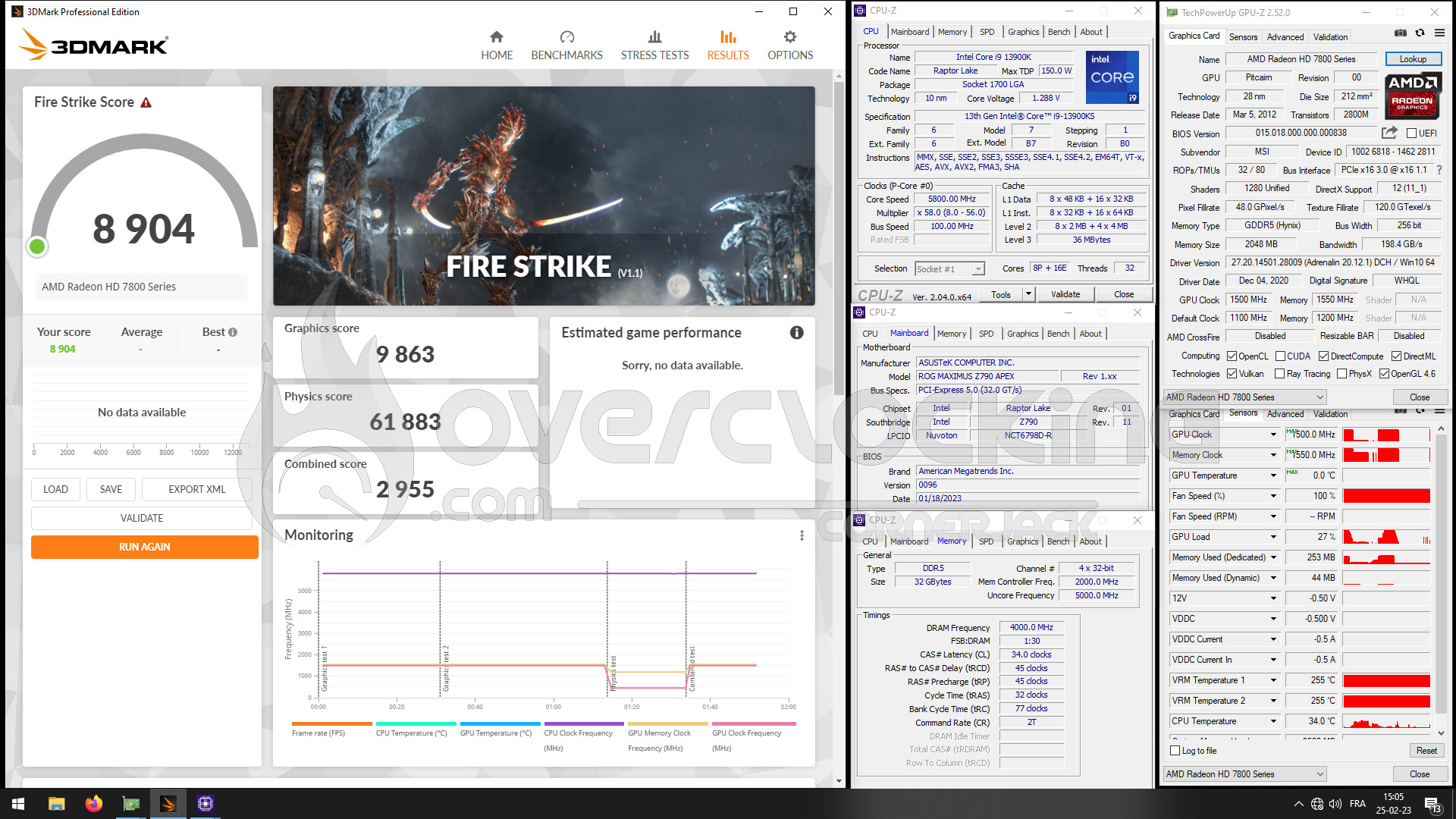Open Validation tab in top GPU-Z window

[1330, 37]
